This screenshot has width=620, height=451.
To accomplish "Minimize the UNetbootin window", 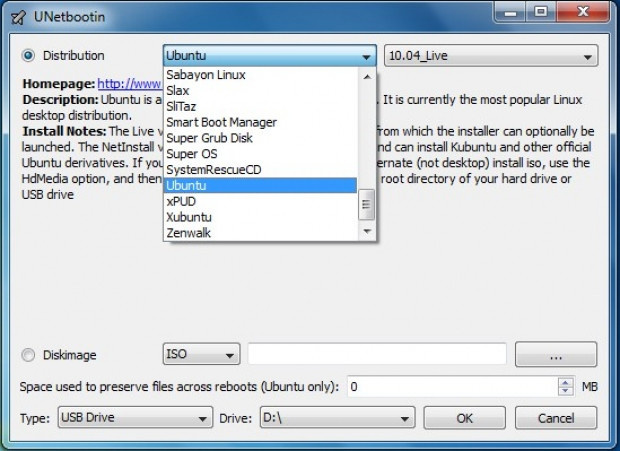I will point(510,12).
